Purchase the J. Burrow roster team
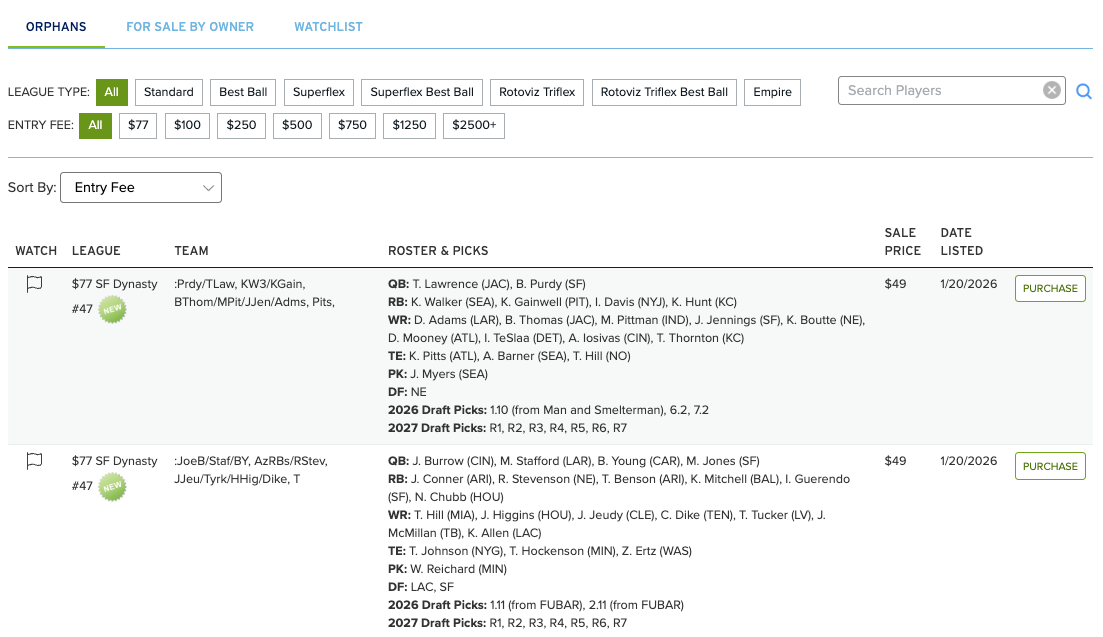The height and width of the screenshot is (637, 1103). (x=1050, y=466)
